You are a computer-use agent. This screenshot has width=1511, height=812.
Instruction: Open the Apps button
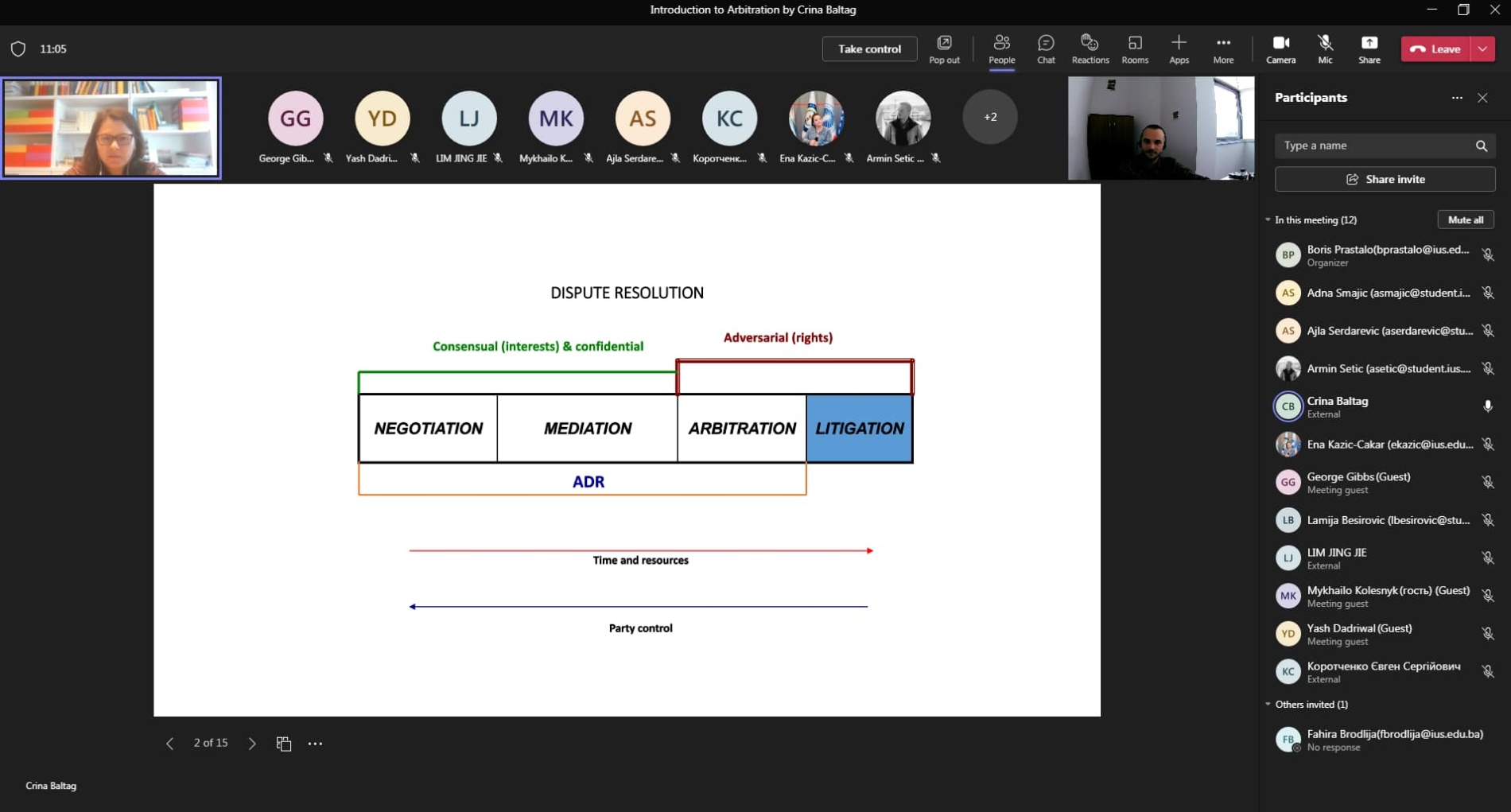pyautogui.click(x=1179, y=49)
